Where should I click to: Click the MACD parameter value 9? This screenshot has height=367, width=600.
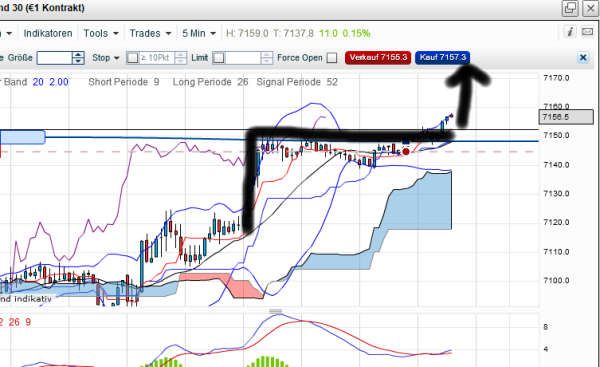[28, 322]
